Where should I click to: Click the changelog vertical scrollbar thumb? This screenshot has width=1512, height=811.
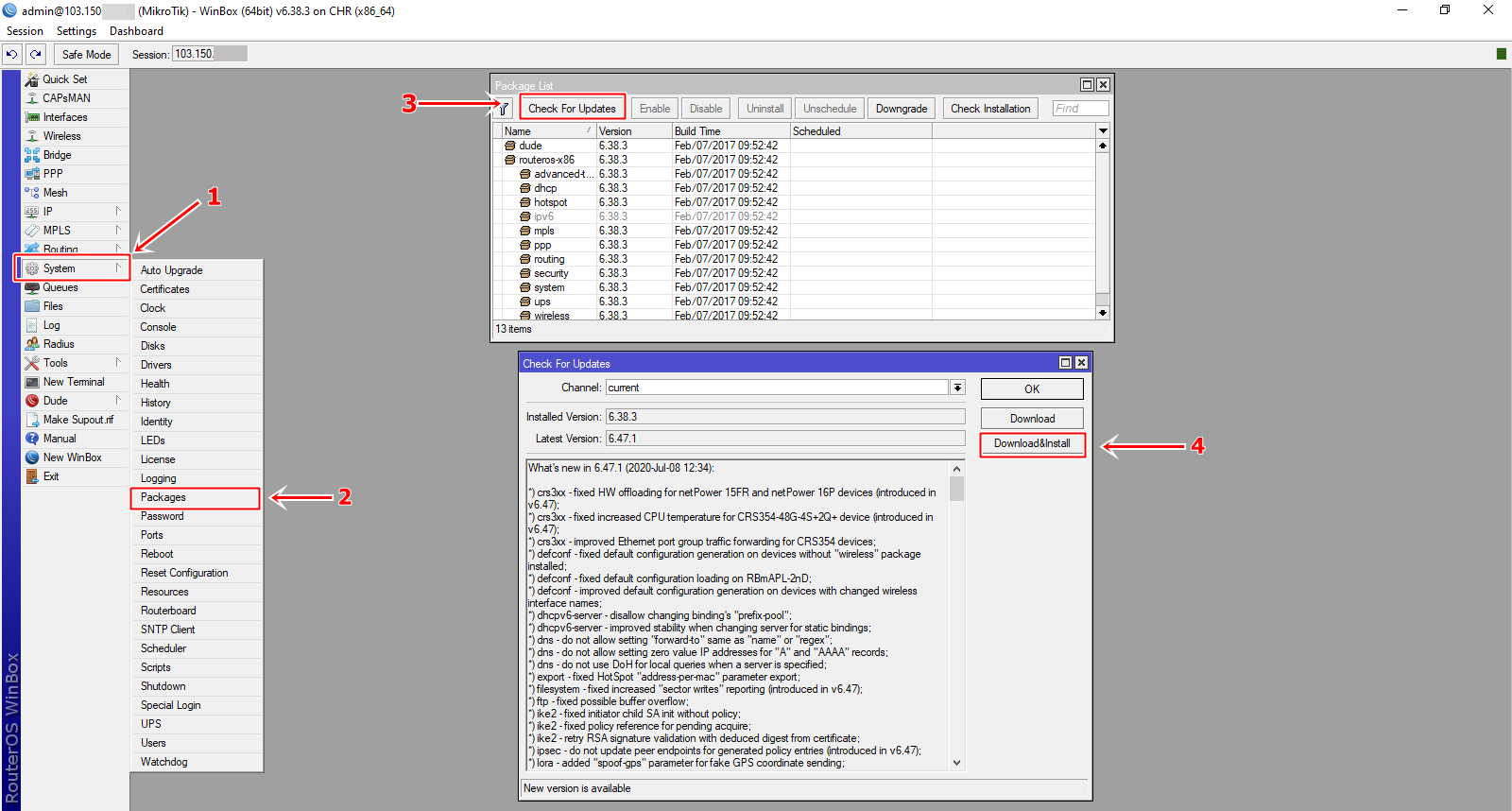pos(956,489)
